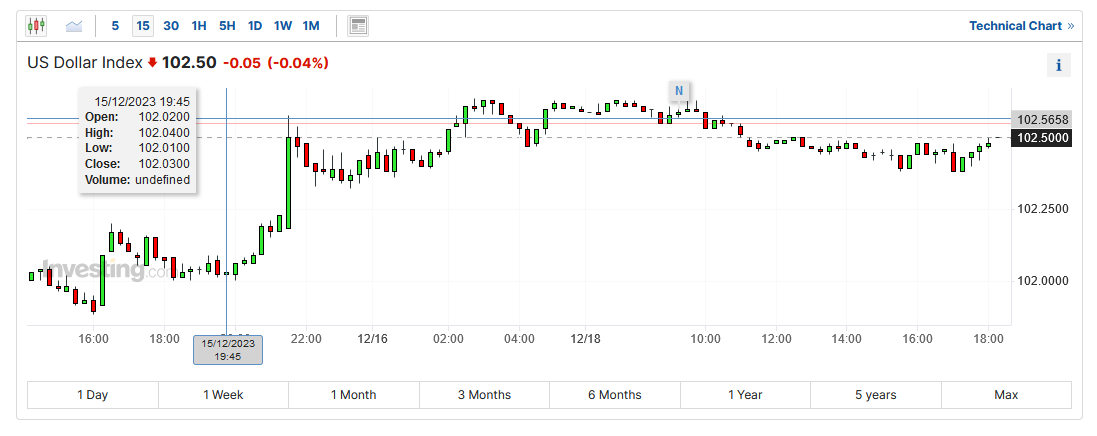This screenshot has height=436, width=1097.
Task: Click the info icon beside the chart
Action: tap(1058, 65)
